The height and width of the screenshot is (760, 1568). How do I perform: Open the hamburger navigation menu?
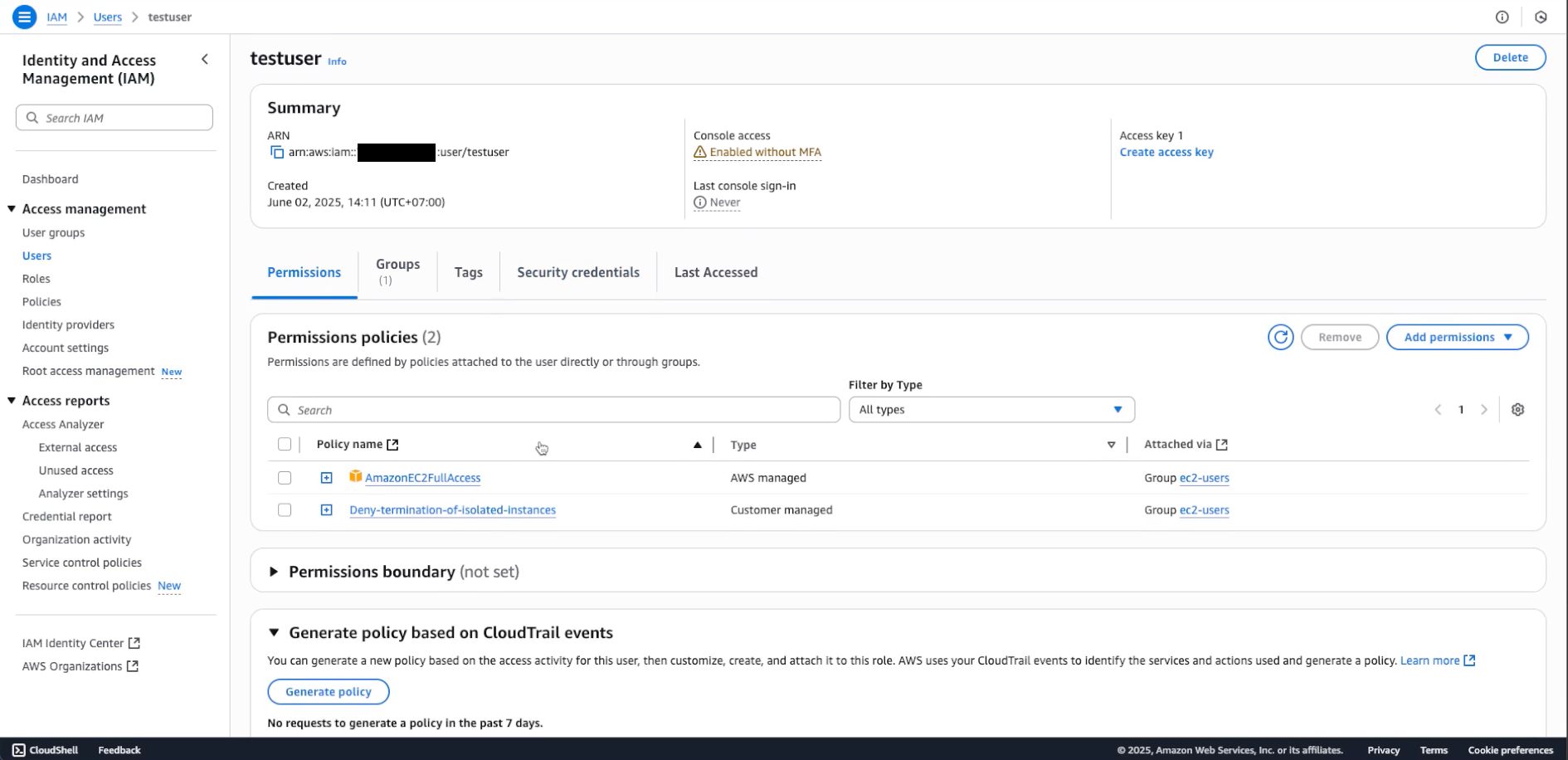point(25,17)
